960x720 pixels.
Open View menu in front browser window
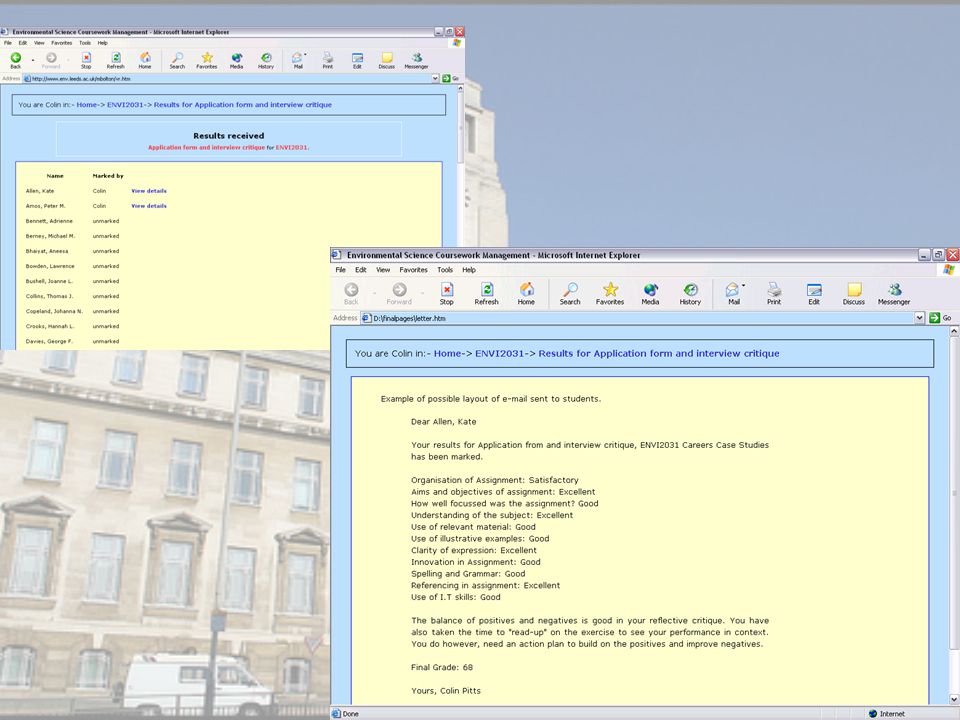click(x=383, y=270)
